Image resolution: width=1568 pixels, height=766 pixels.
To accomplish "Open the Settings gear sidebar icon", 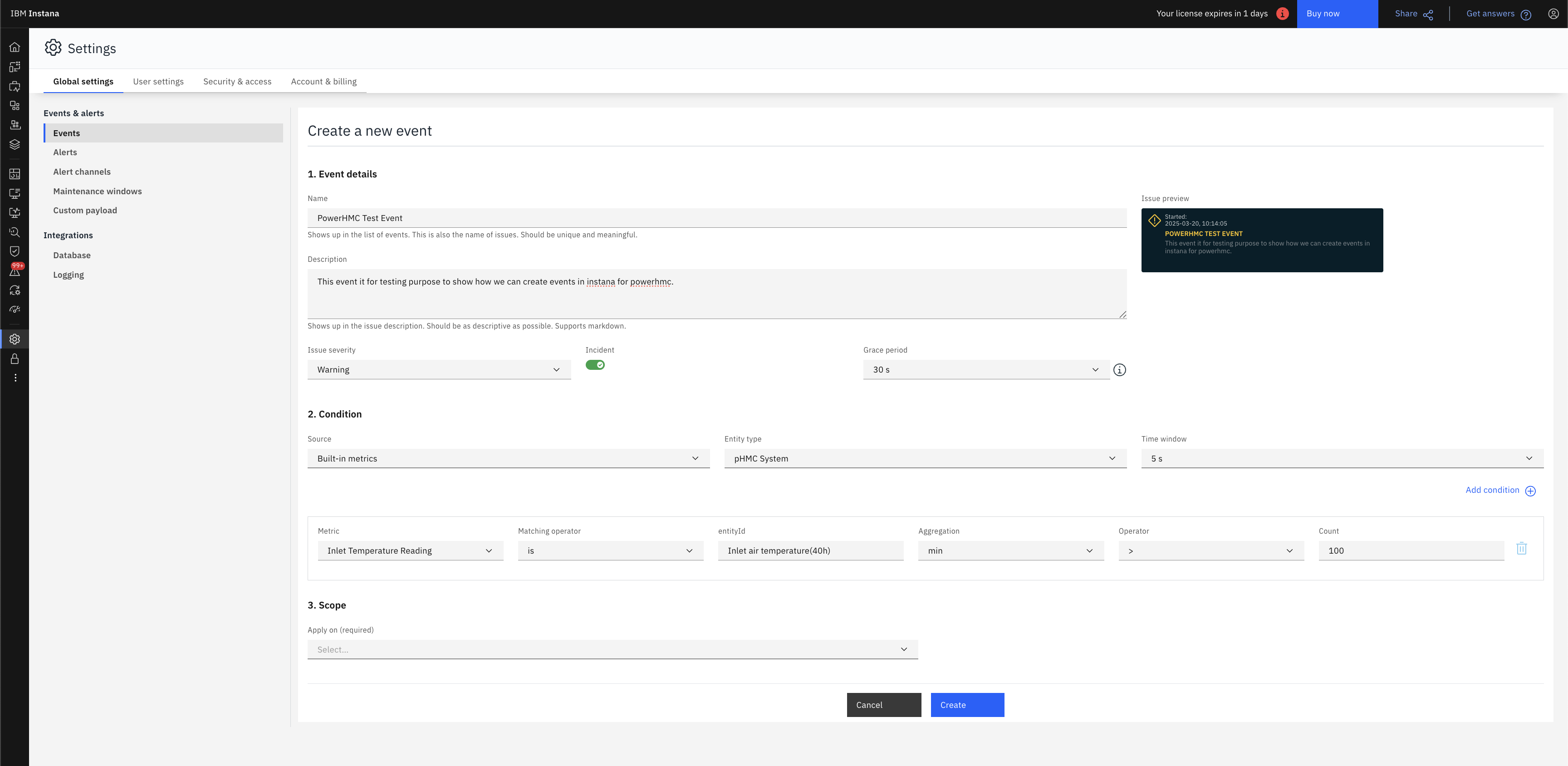I will point(15,339).
